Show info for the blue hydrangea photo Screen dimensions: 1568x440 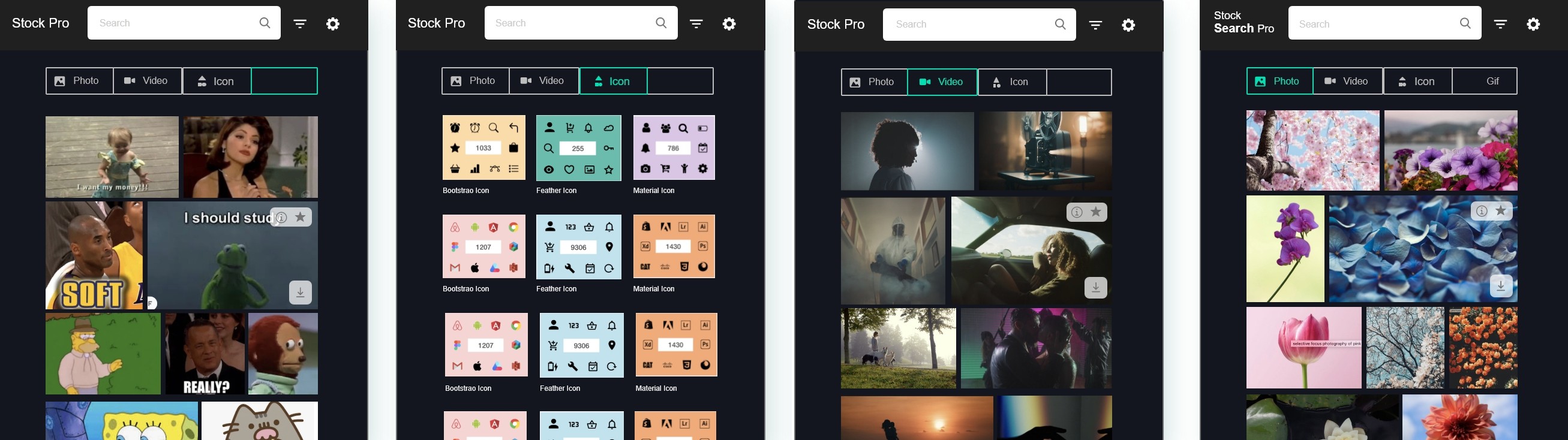click(1482, 210)
